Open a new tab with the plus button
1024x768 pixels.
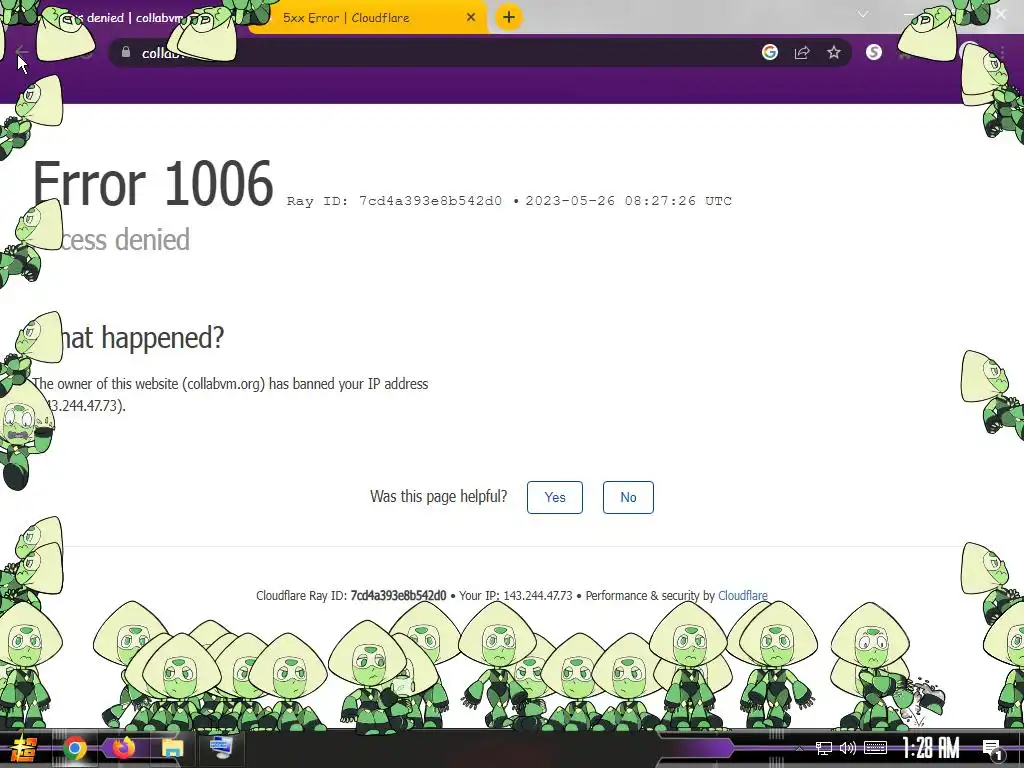(509, 17)
